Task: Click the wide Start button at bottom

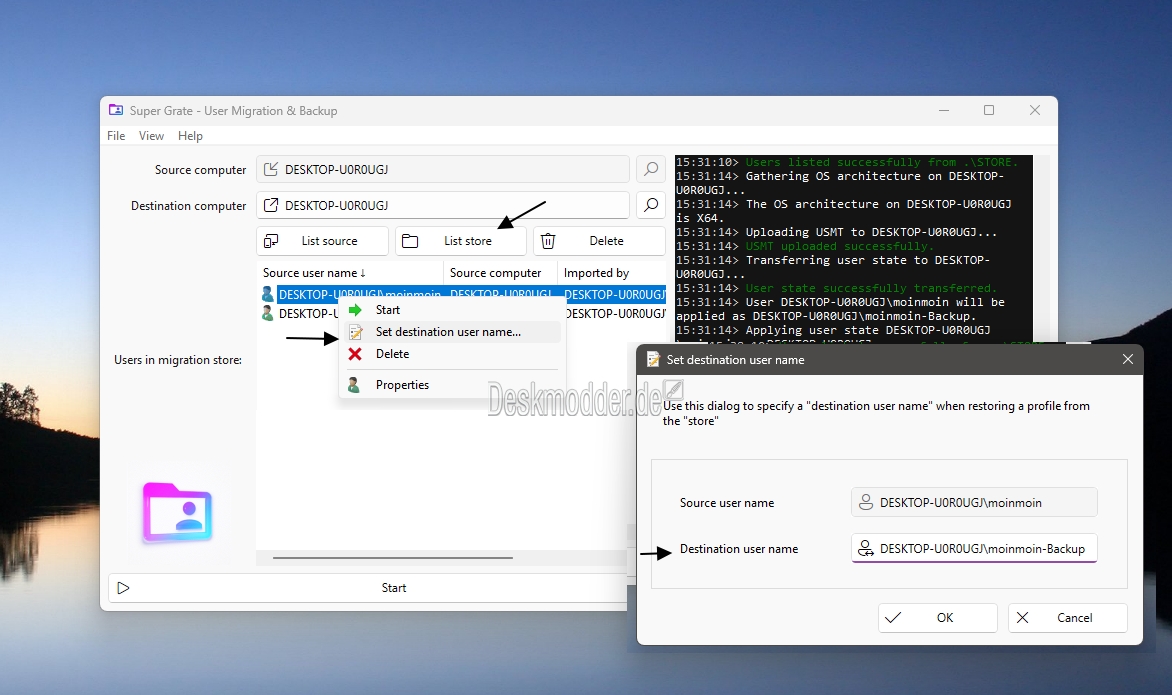Action: point(368,588)
